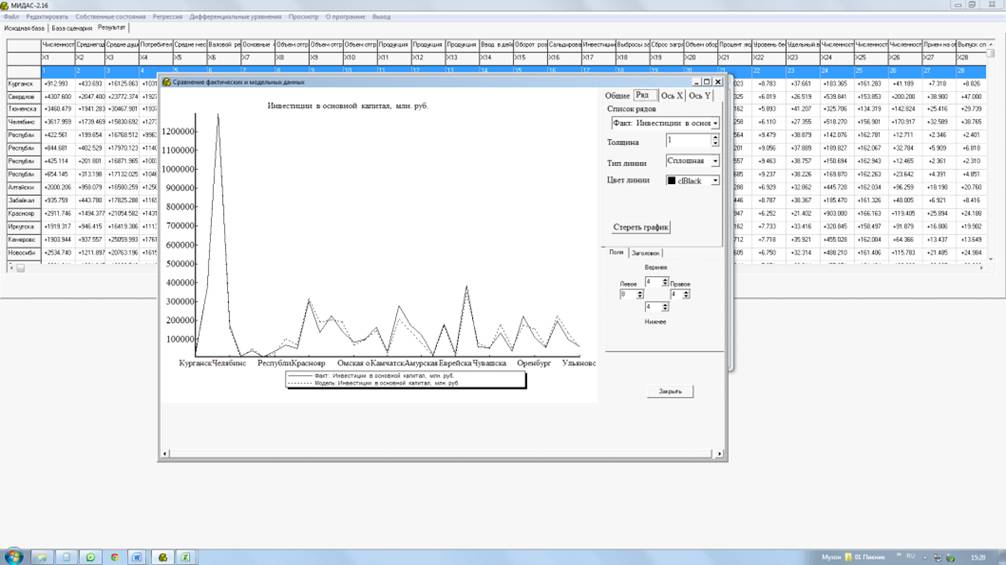Click the Закрыть button
Screen dimensions: 1006x565
tap(669, 391)
